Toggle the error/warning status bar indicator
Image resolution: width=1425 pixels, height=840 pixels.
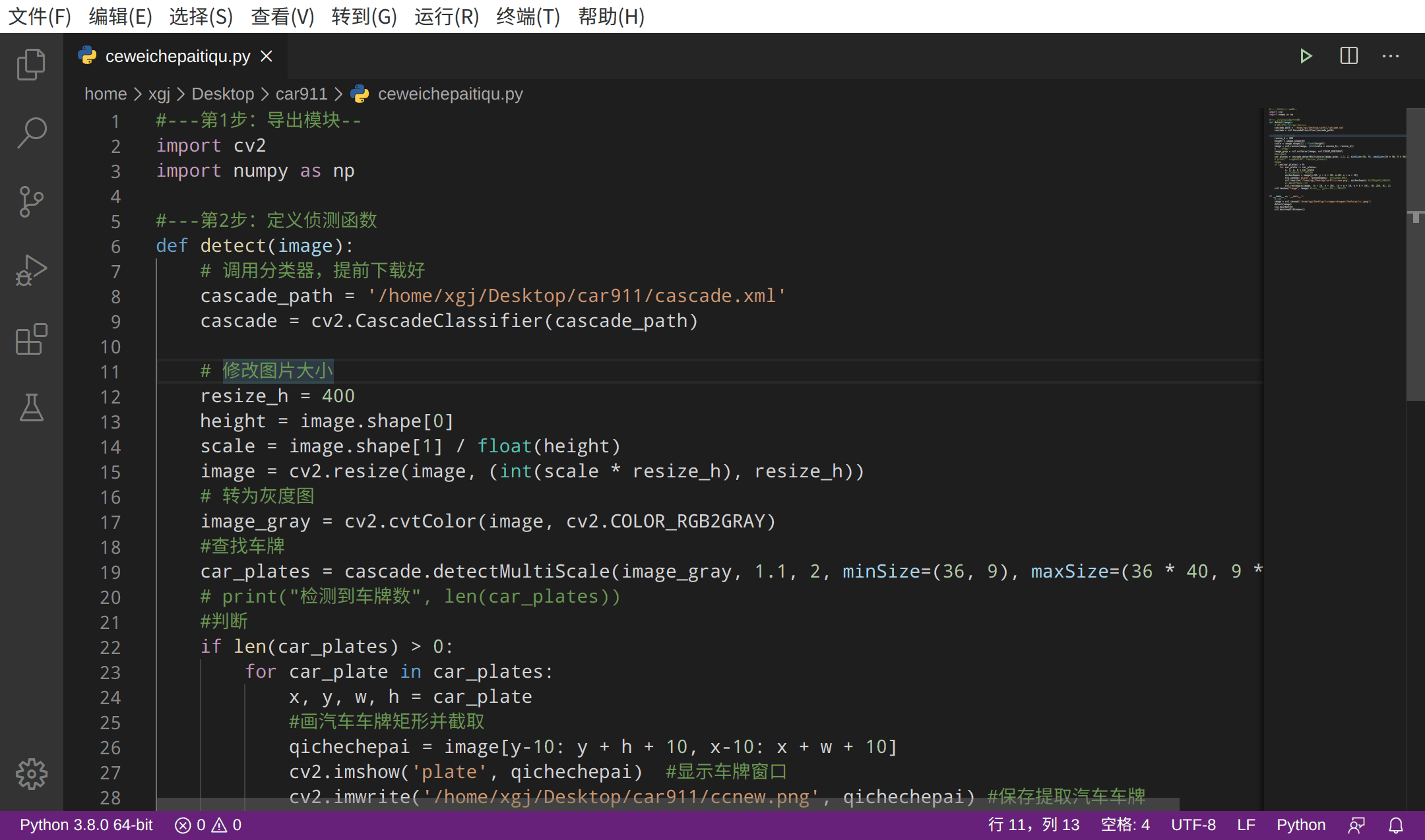209,824
